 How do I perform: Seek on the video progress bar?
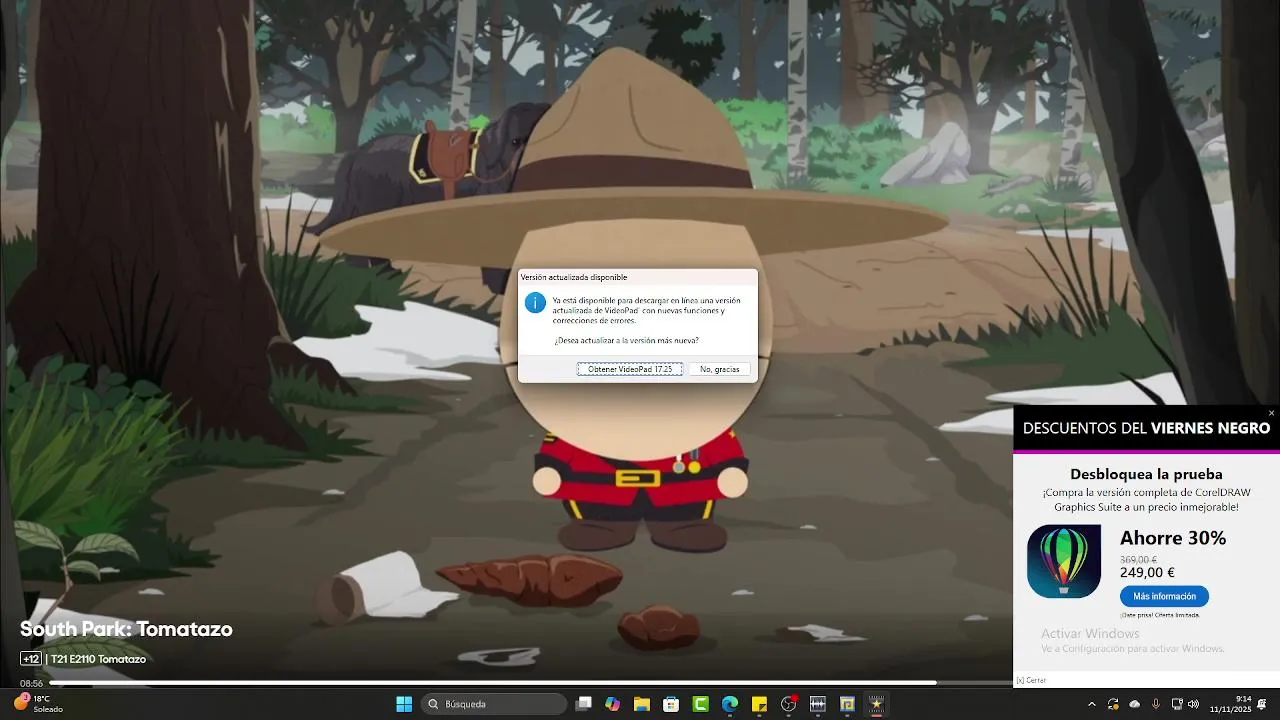point(530,683)
